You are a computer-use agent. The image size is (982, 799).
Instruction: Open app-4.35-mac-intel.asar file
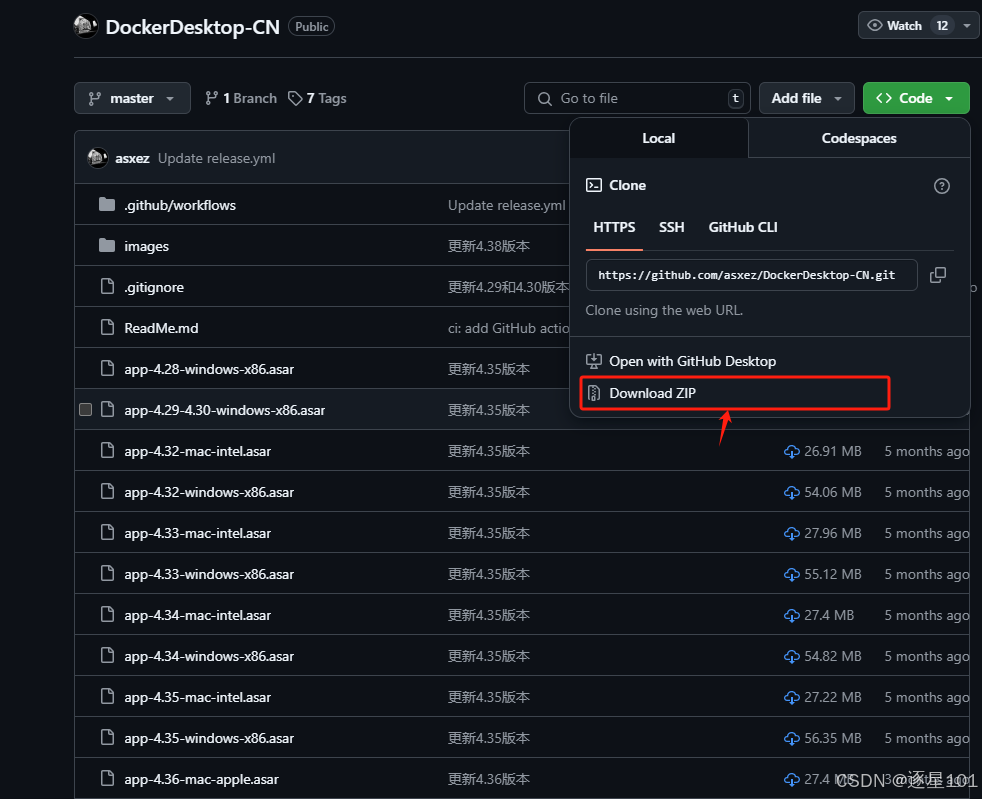197,698
